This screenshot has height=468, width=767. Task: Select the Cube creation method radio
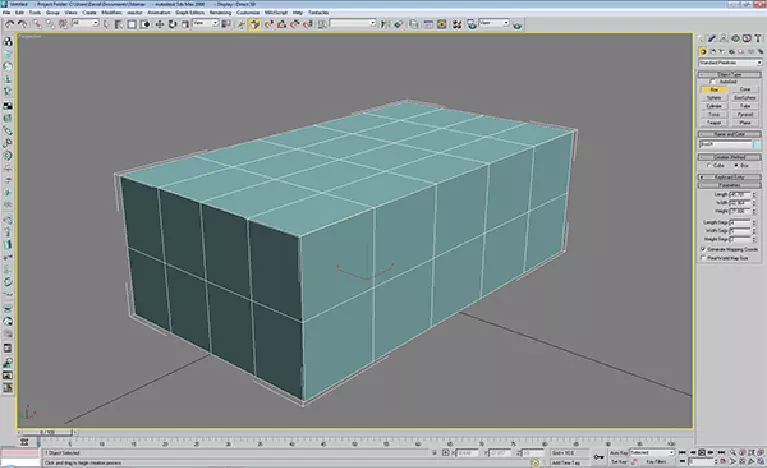coord(710,164)
